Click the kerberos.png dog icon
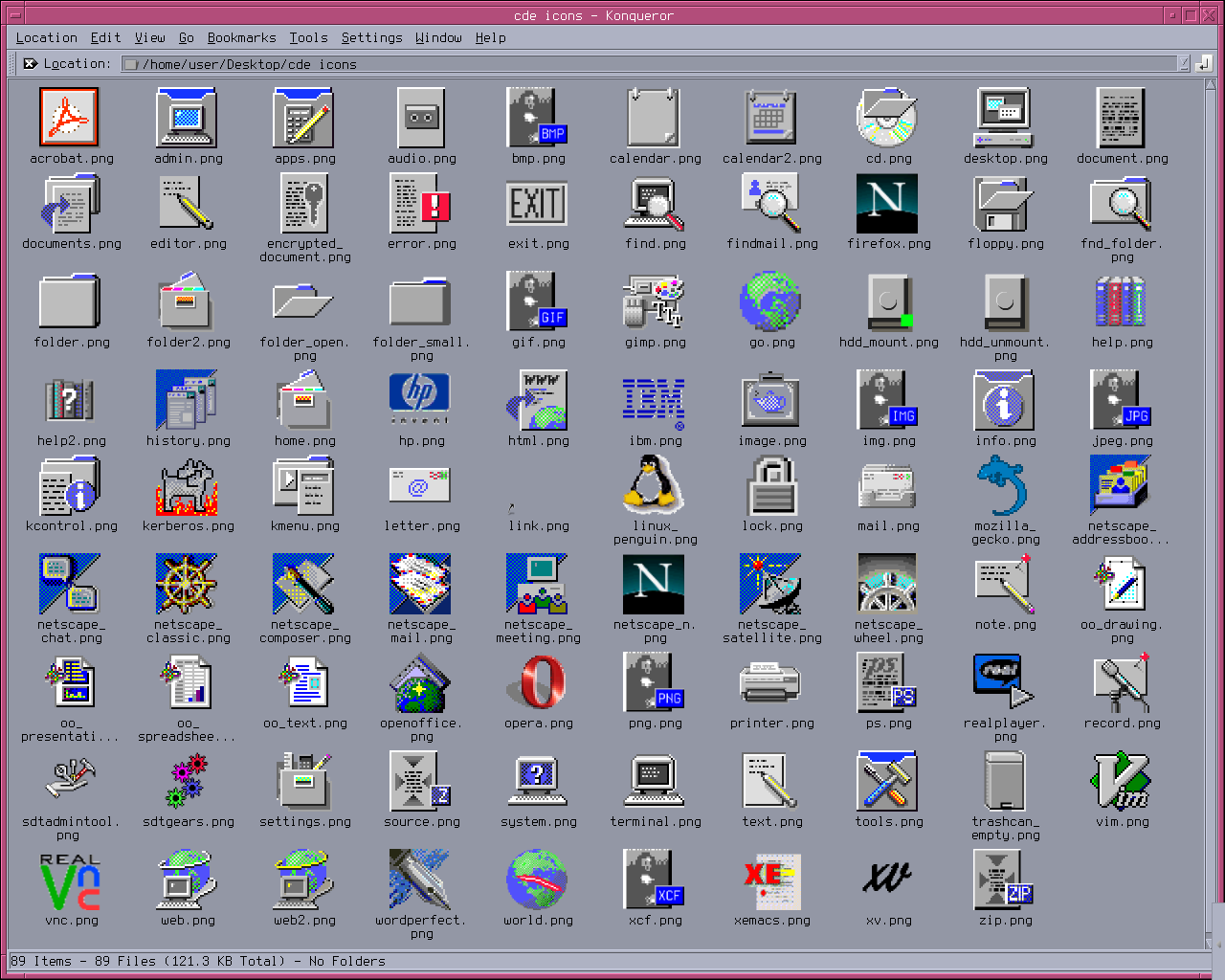The width and height of the screenshot is (1225, 980). point(187,487)
